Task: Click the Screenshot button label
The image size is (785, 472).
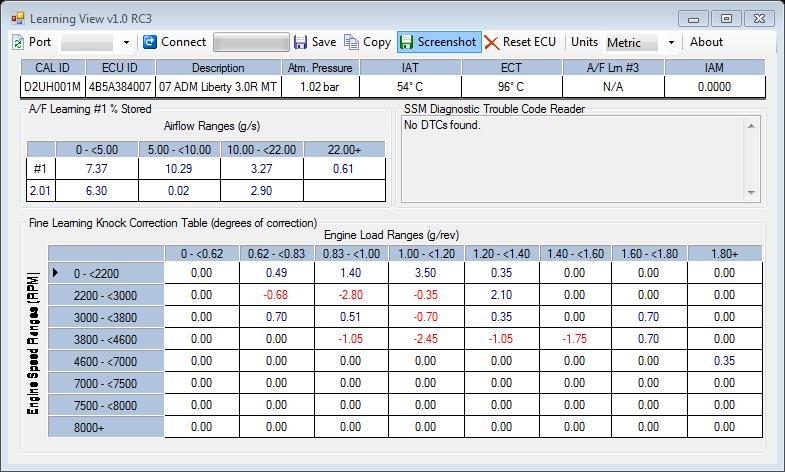Action: (x=446, y=42)
